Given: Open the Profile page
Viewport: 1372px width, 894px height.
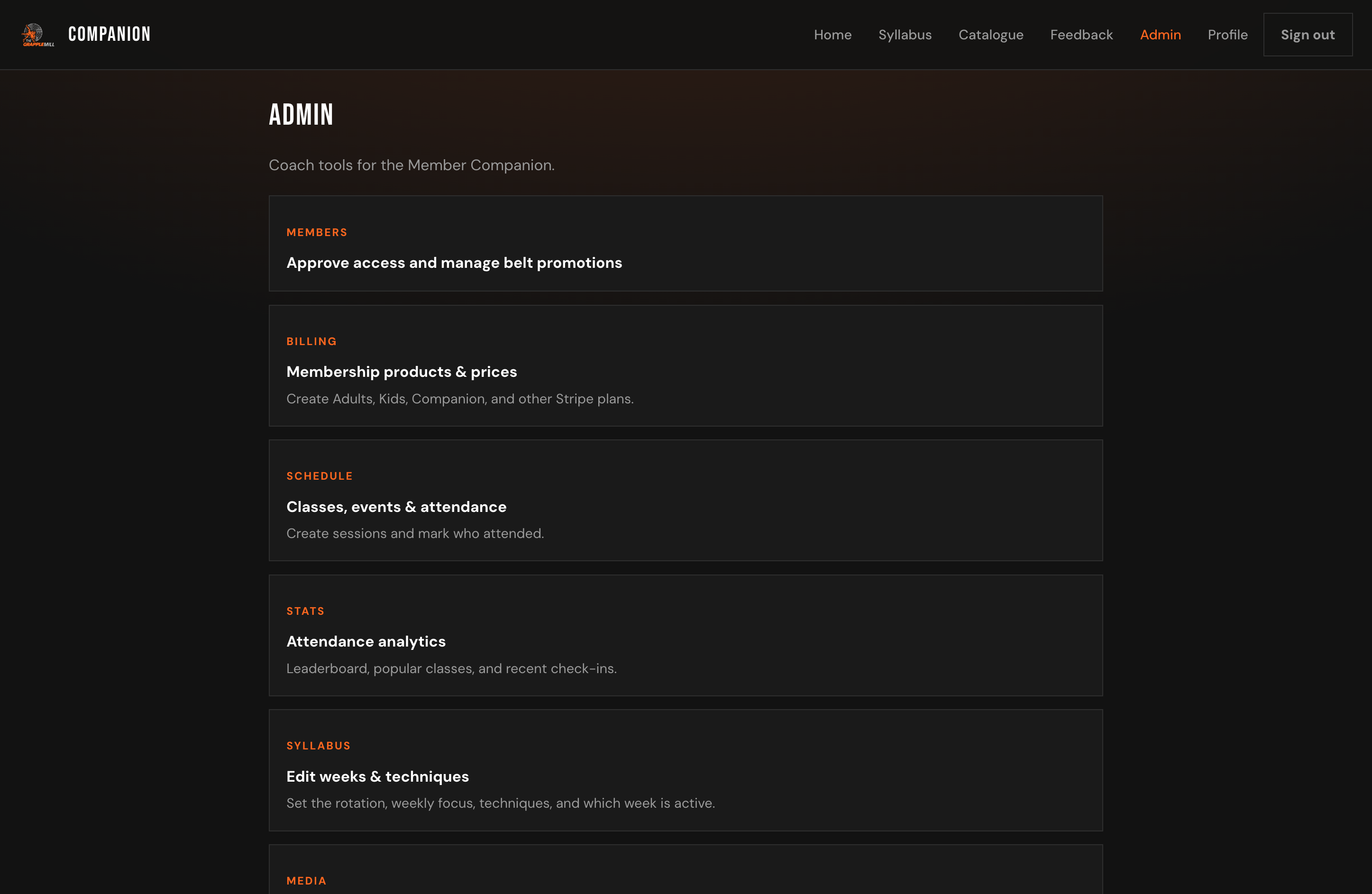Looking at the screenshot, I should (x=1227, y=35).
